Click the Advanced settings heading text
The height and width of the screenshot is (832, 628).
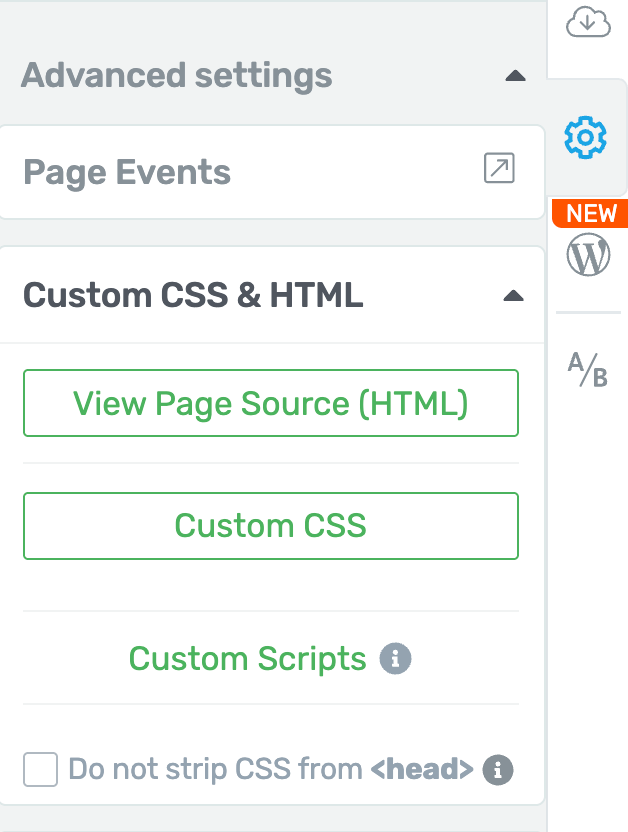coord(177,76)
